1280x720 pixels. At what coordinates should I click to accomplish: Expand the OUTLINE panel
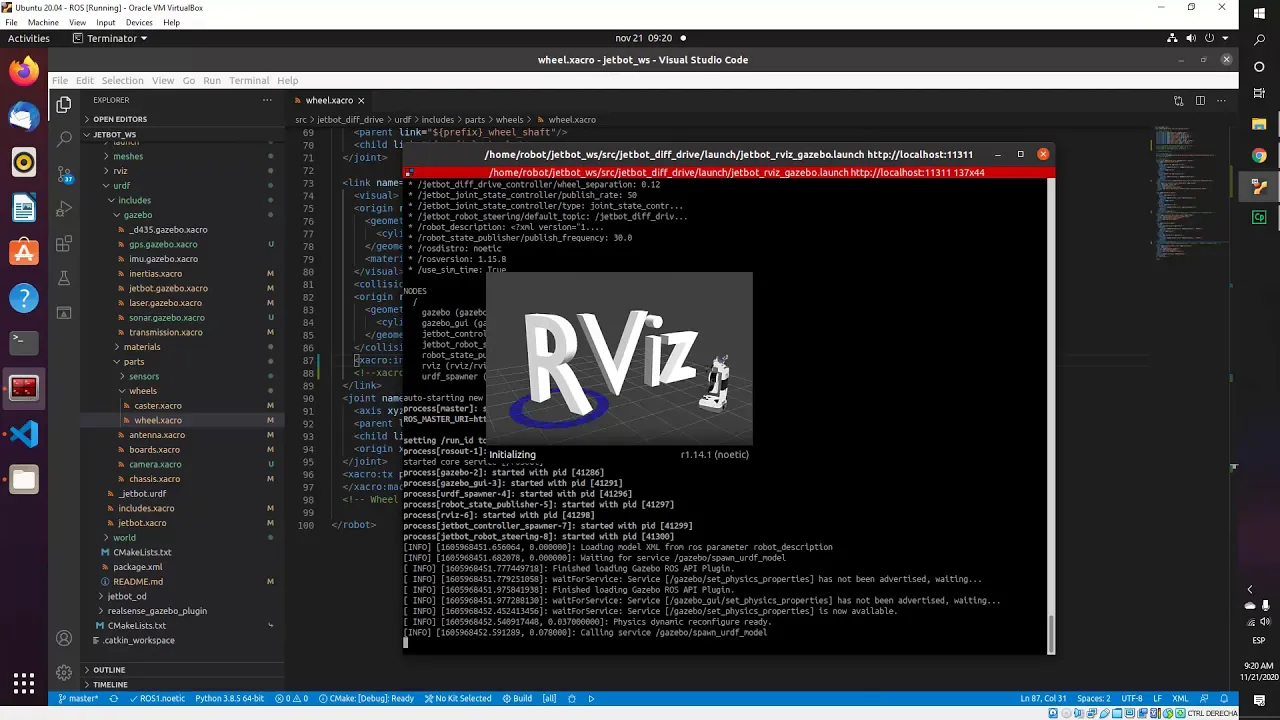point(109,670)
